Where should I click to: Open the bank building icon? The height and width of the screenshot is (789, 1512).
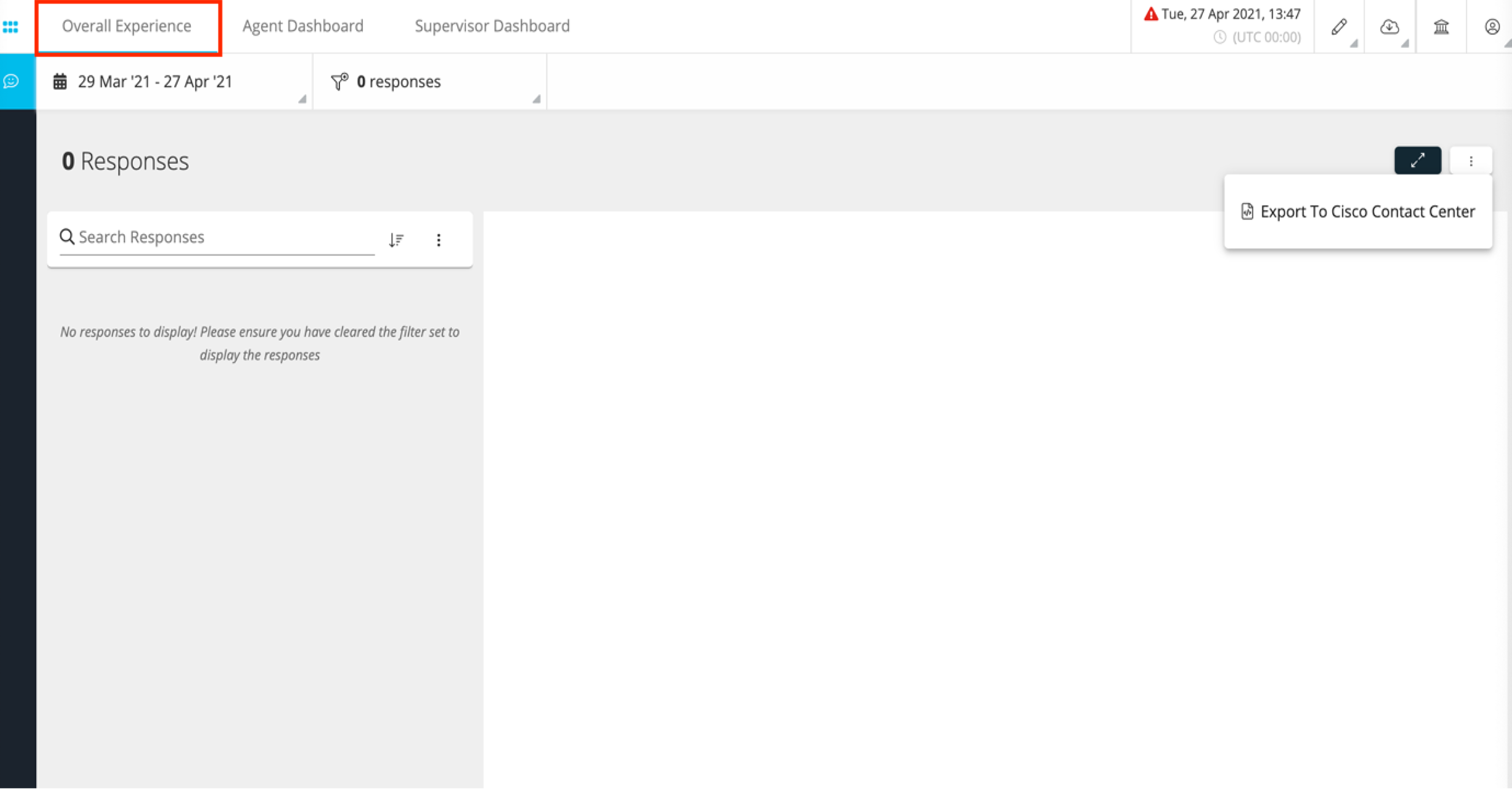pyautogui.click(x=1441, y=27)
